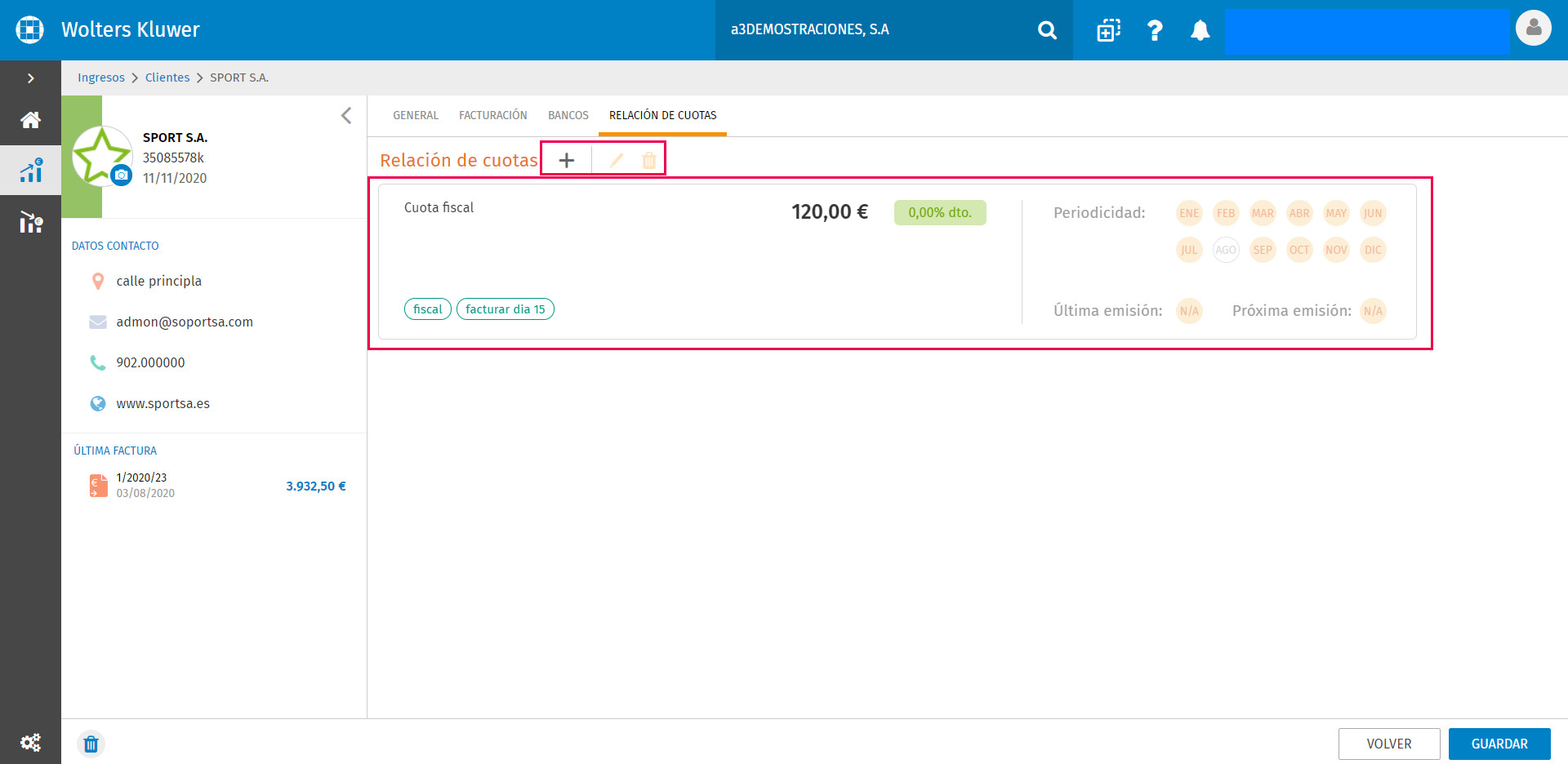Click the Wolters Kluwer globe logo
This screenshot has height=764, width=1568.
30,29
